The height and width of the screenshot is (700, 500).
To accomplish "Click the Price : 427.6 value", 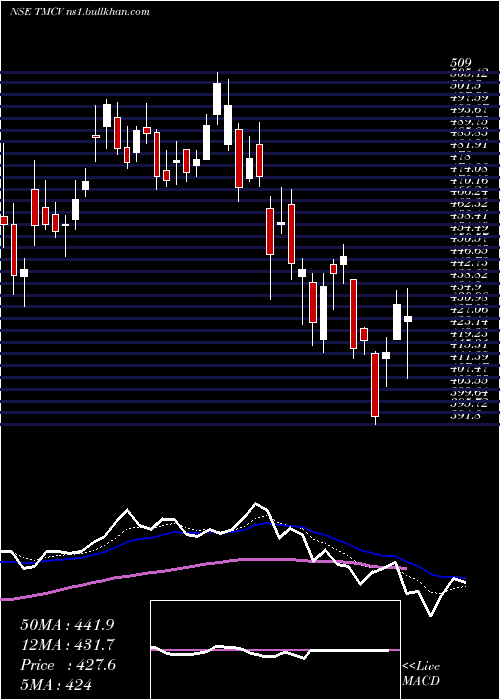I will click(x=68, y=665).
